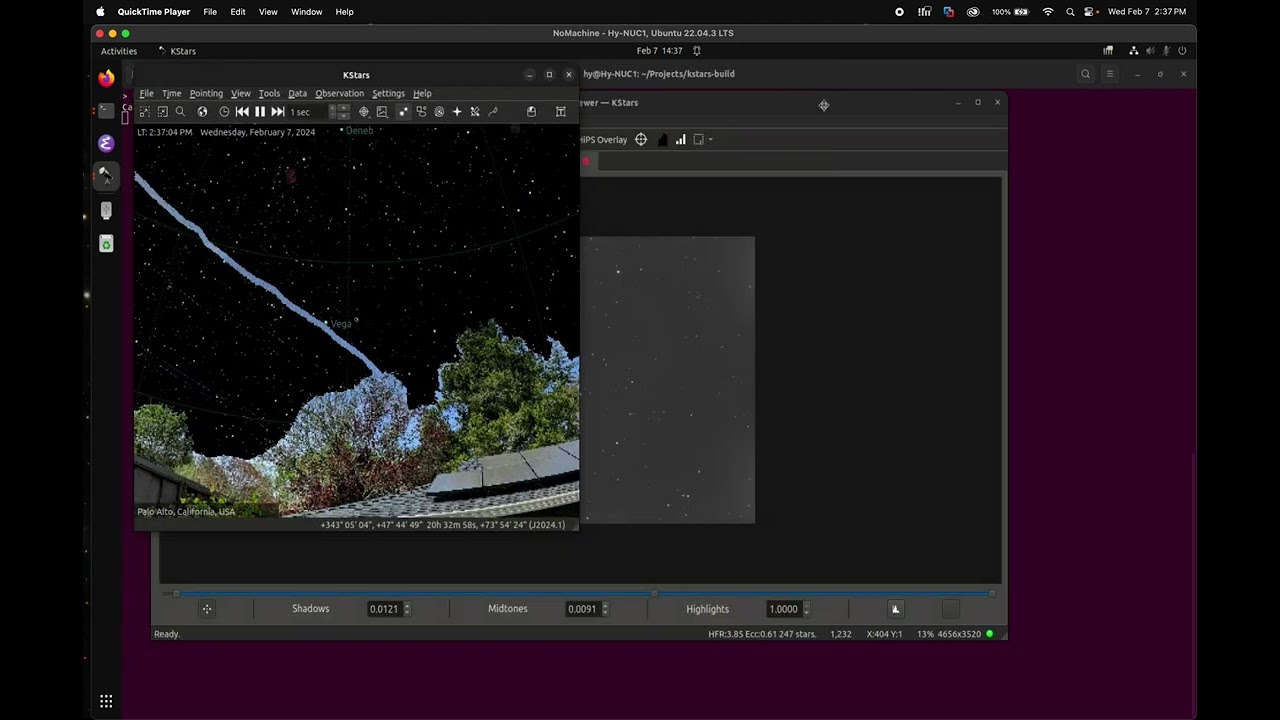The width and height of the screenshot is (1280, 720).
Task: Adjust the Midtones spinner arrows
Action: tap(605, 609)
